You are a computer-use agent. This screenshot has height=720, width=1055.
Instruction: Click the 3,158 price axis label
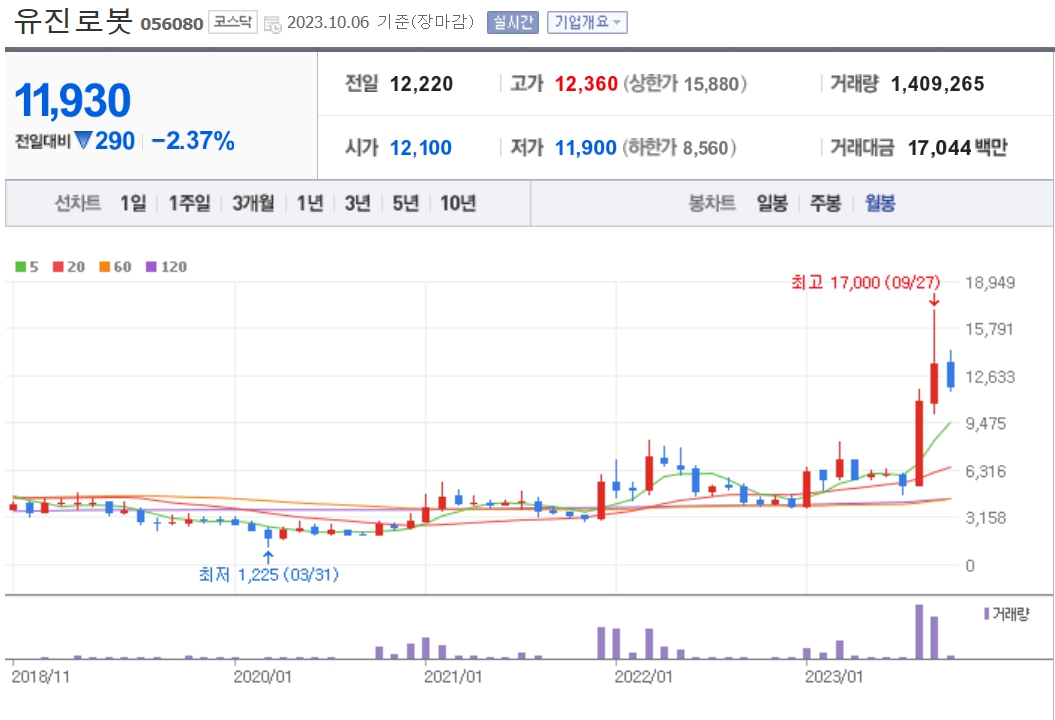[986, 518]
